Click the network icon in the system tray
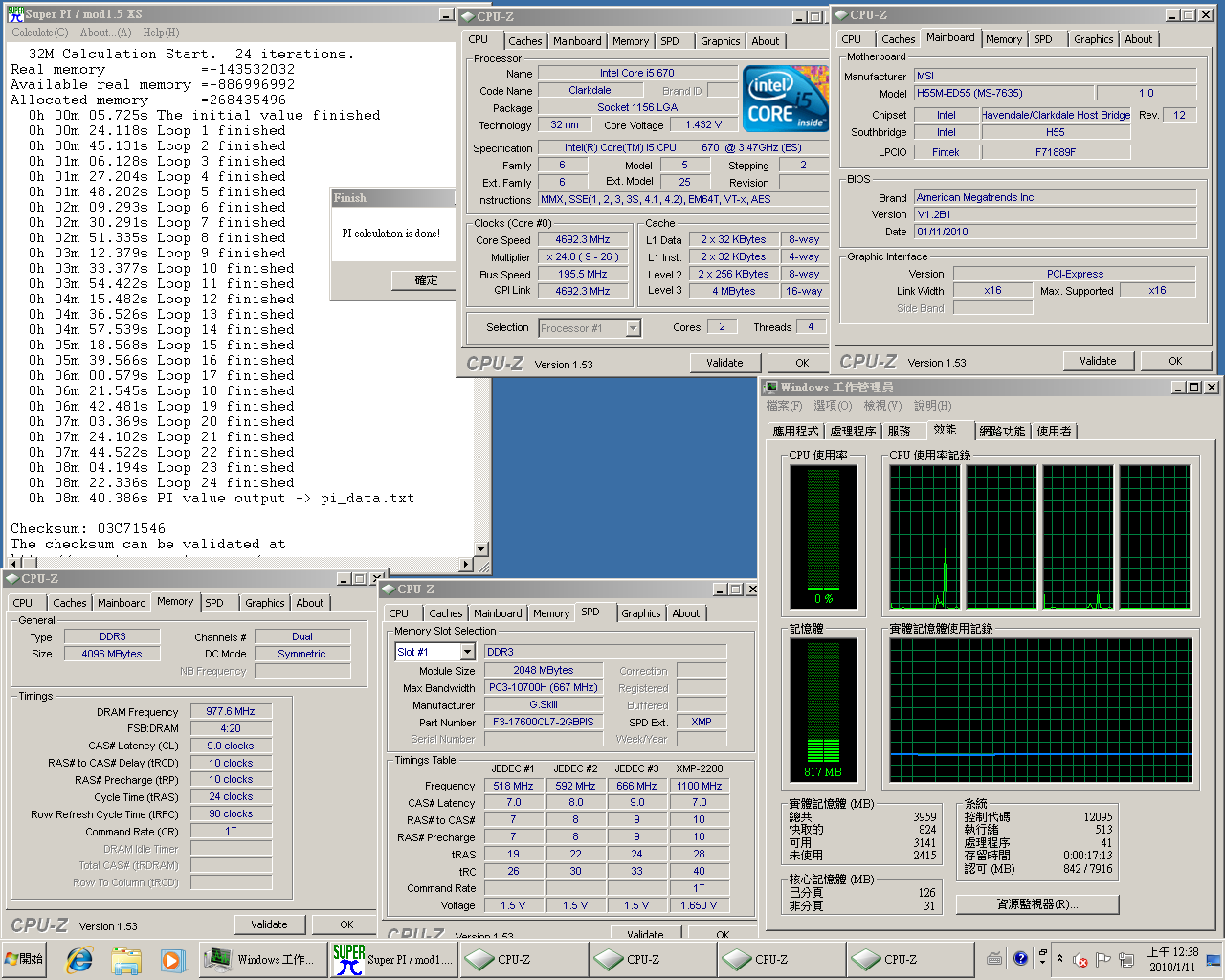Screen dimensions: 1225x980 coord(1126,960)
